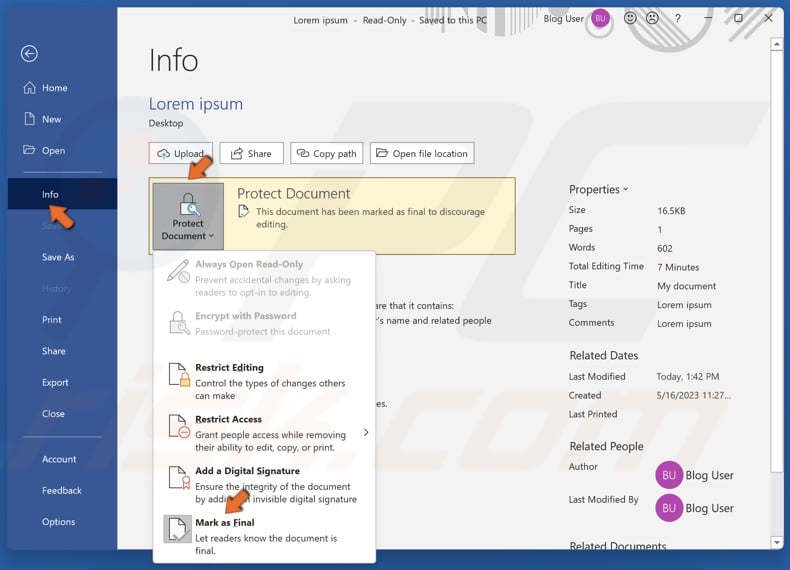The image size is (790, 570).
Task: Click the Always Open Read-Only pencil icon
Action: coord(178,271)
